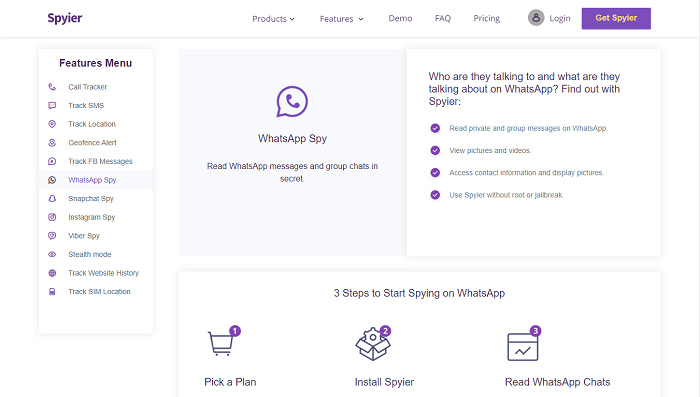Select WhatsApp Spy in Features Menu
Viewport: 700px width, 397px height.
92,180
